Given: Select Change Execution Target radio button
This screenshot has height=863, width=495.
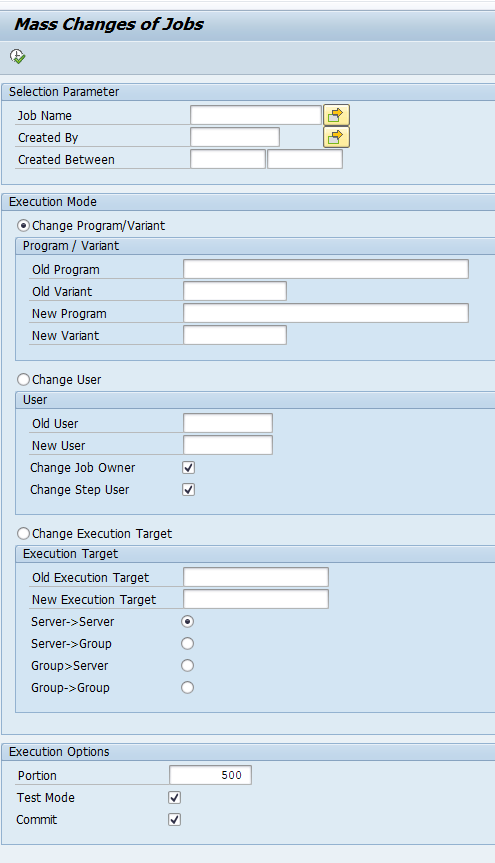Looking at the screenshot, I should pos(24,534).
